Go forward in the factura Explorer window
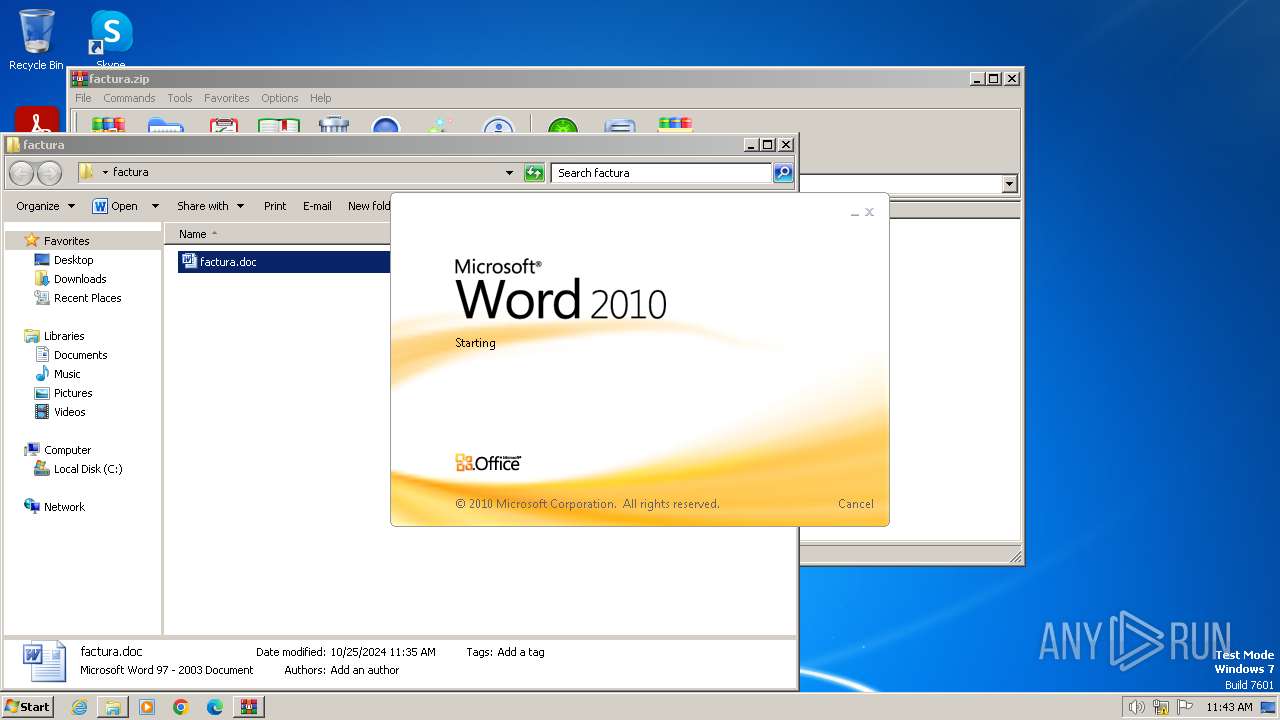Screen dimensions: 1280x720 pyautogui.click(x=49, y=173)
